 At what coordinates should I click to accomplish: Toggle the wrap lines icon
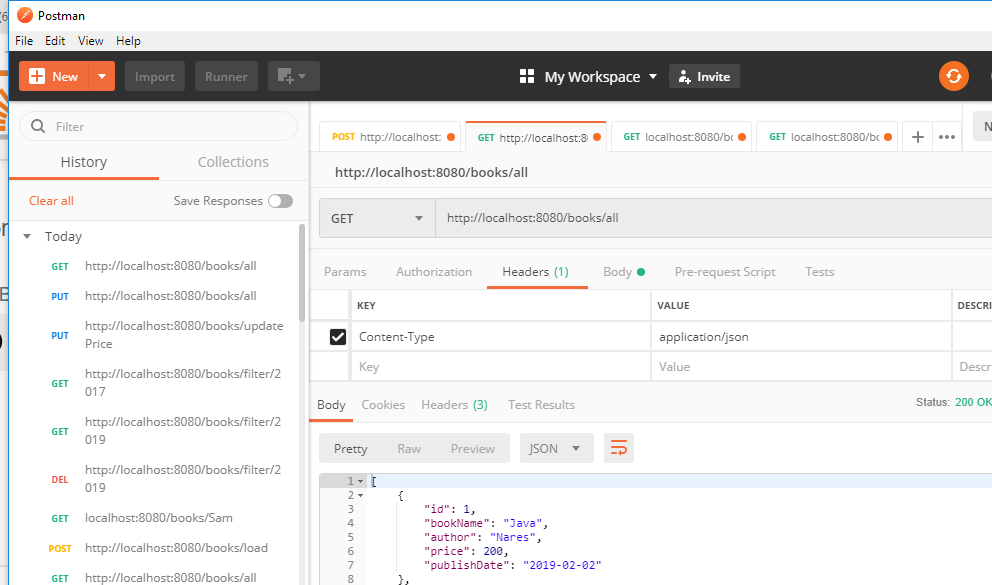click(619, 448)
